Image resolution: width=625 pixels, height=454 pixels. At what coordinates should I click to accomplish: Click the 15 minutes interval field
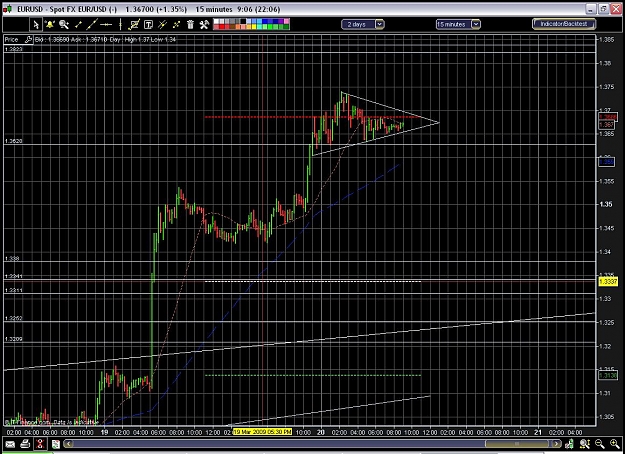coord(454,24)
